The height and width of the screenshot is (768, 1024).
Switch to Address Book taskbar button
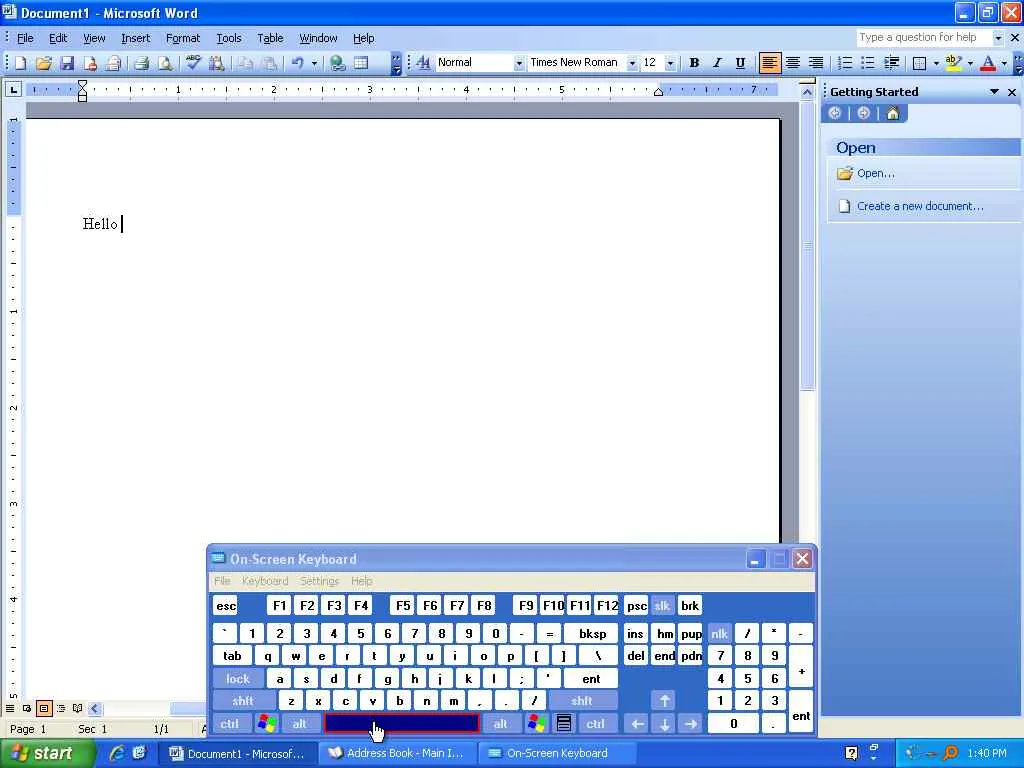pos(396,753)
